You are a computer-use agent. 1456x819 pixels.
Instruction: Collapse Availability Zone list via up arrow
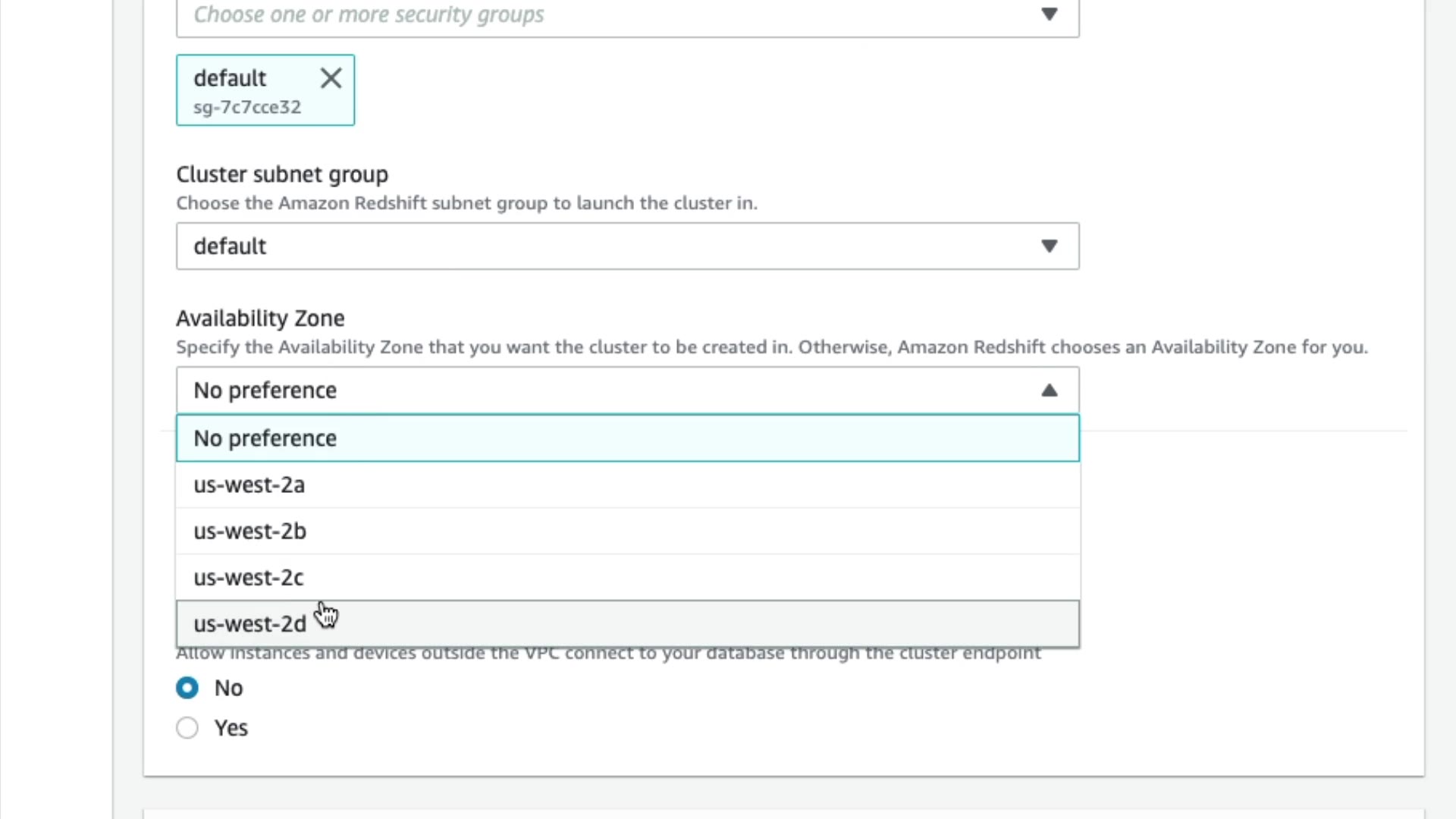(x=1049, y=391)
